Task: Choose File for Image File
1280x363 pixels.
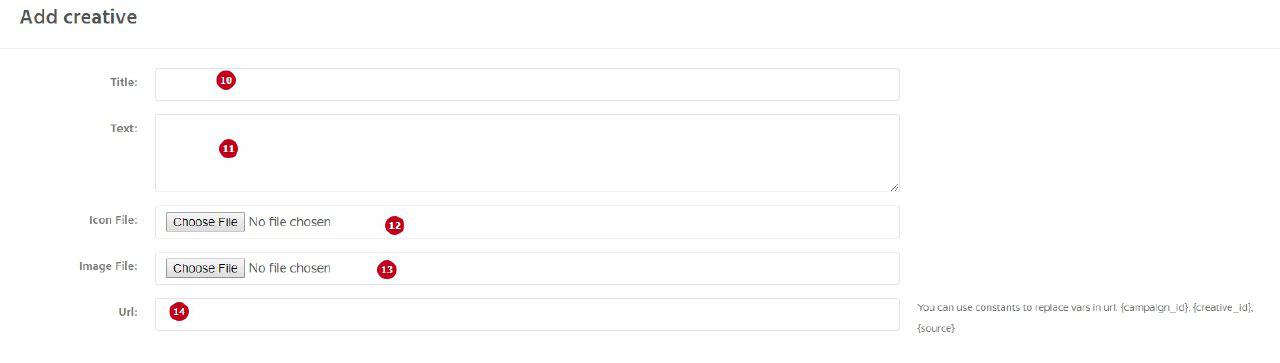Action: pos(204,268)
